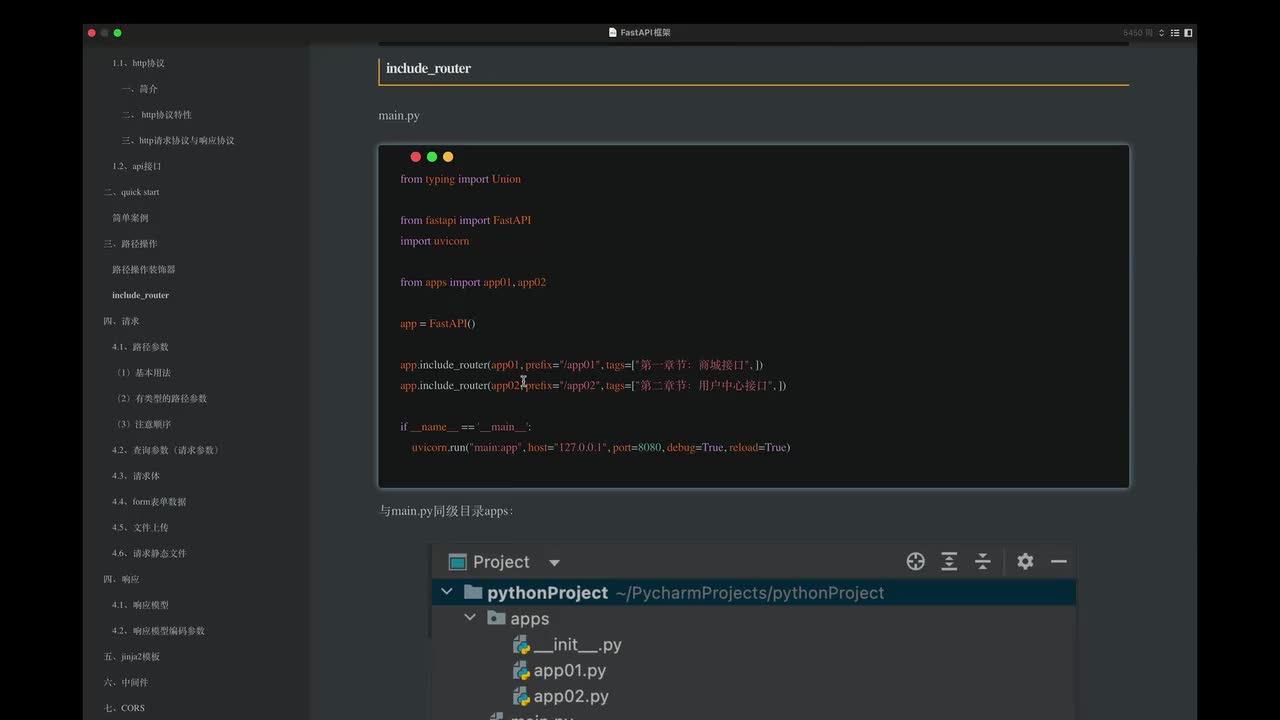The height and width of the screenshot is (720, 1280).
Task: Toggle the sidebar panel icon in the title bar
Action: click(x=1188, y=33)
